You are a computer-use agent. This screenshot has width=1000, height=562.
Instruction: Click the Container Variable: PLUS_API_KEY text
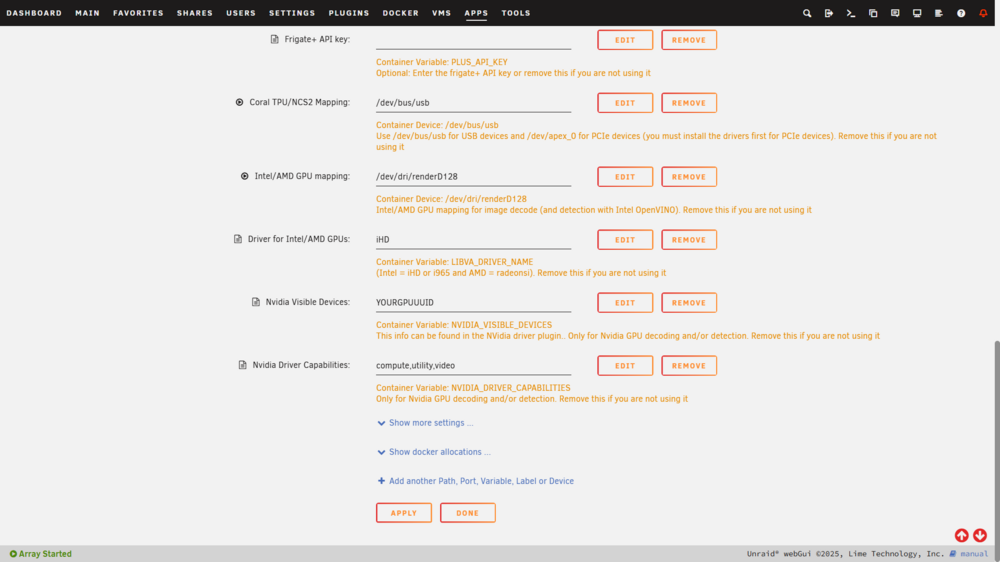click(x=441, y=62)
